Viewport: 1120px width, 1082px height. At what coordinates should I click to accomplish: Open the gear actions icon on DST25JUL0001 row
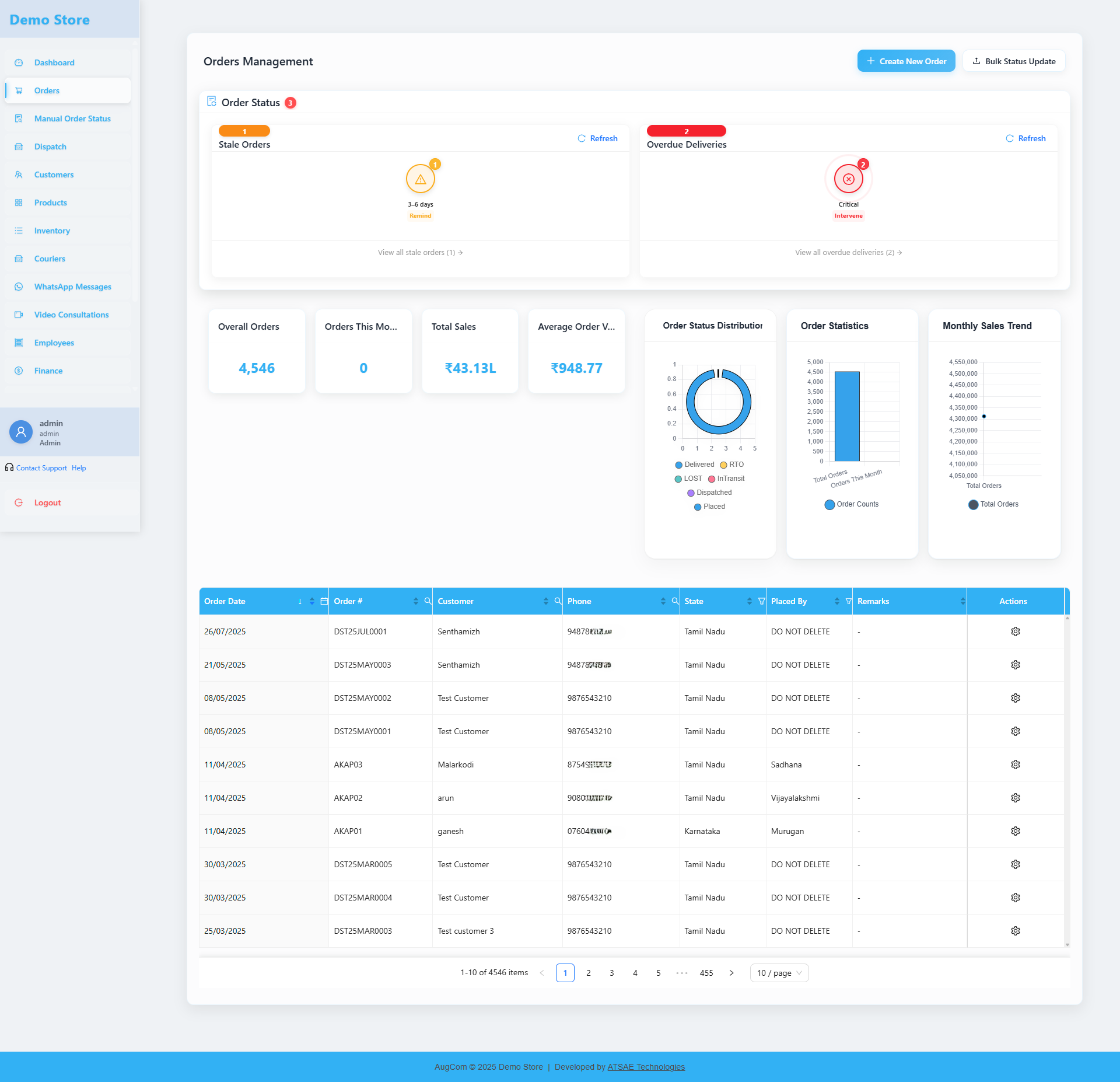tap(1015, 631)
